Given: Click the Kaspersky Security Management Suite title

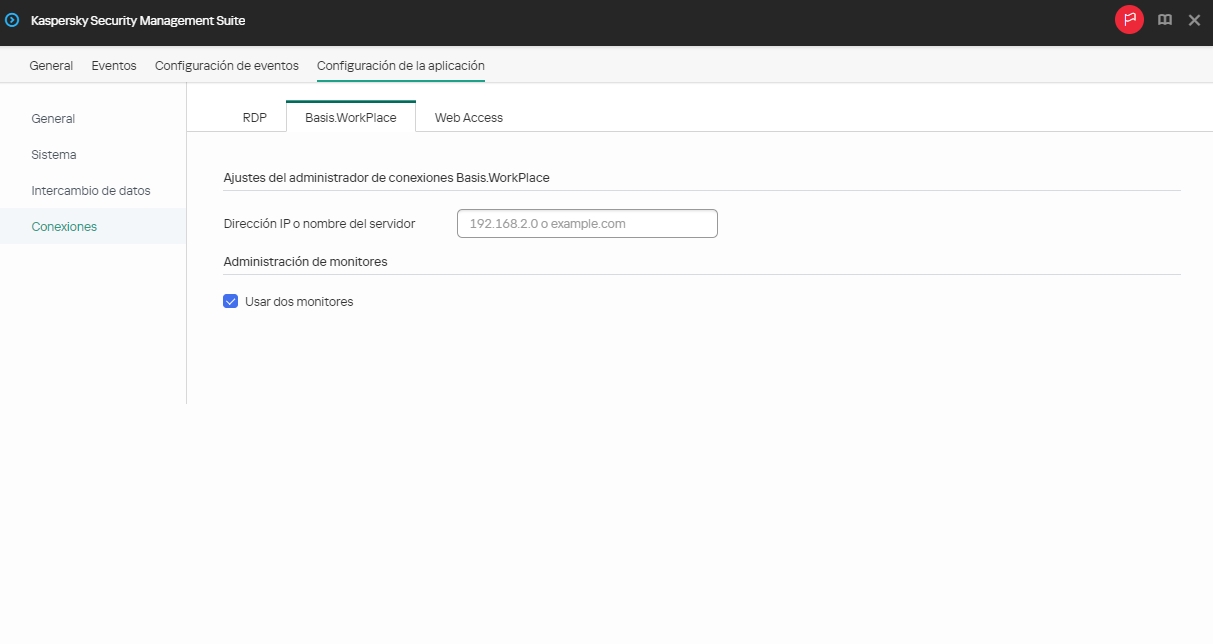Looking at the screenshot, I should (136, 19).
